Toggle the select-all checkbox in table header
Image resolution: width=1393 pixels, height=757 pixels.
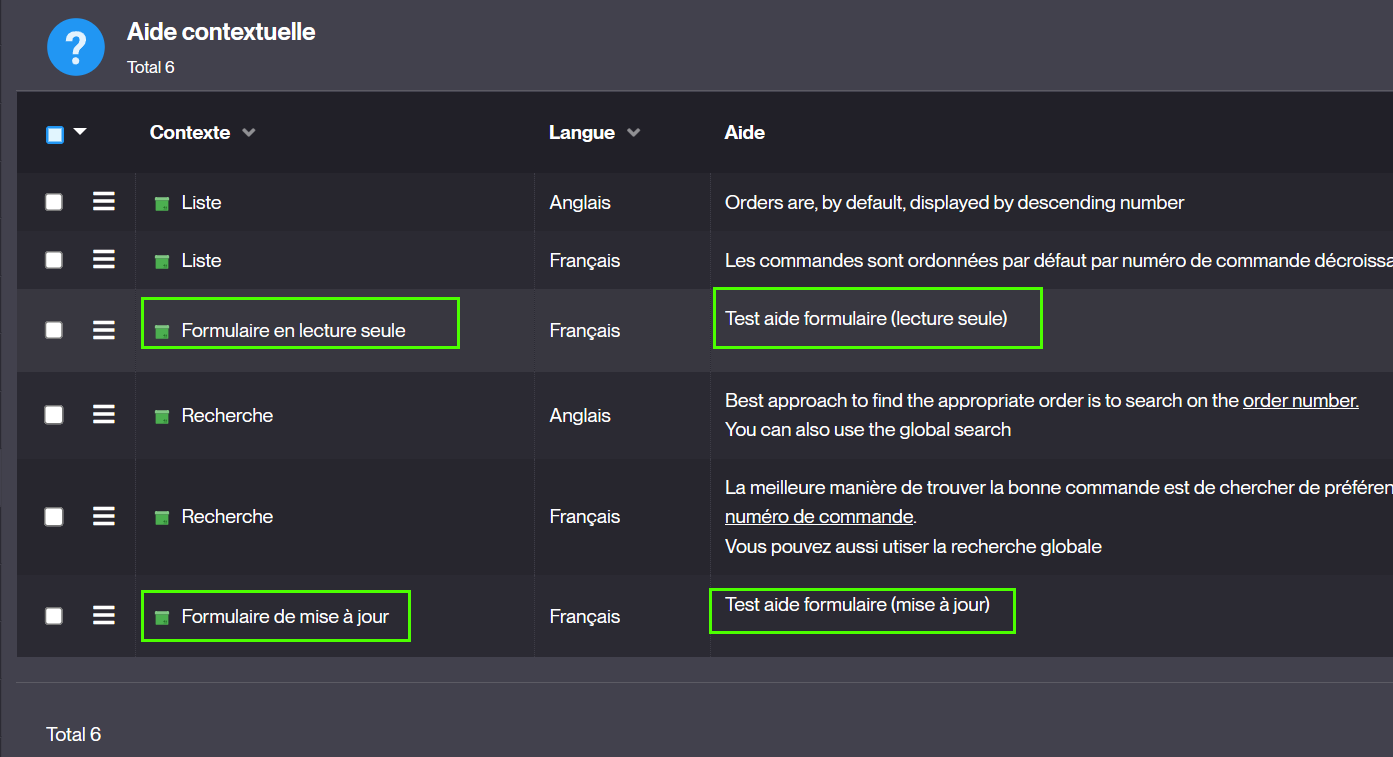pos(55,134)
